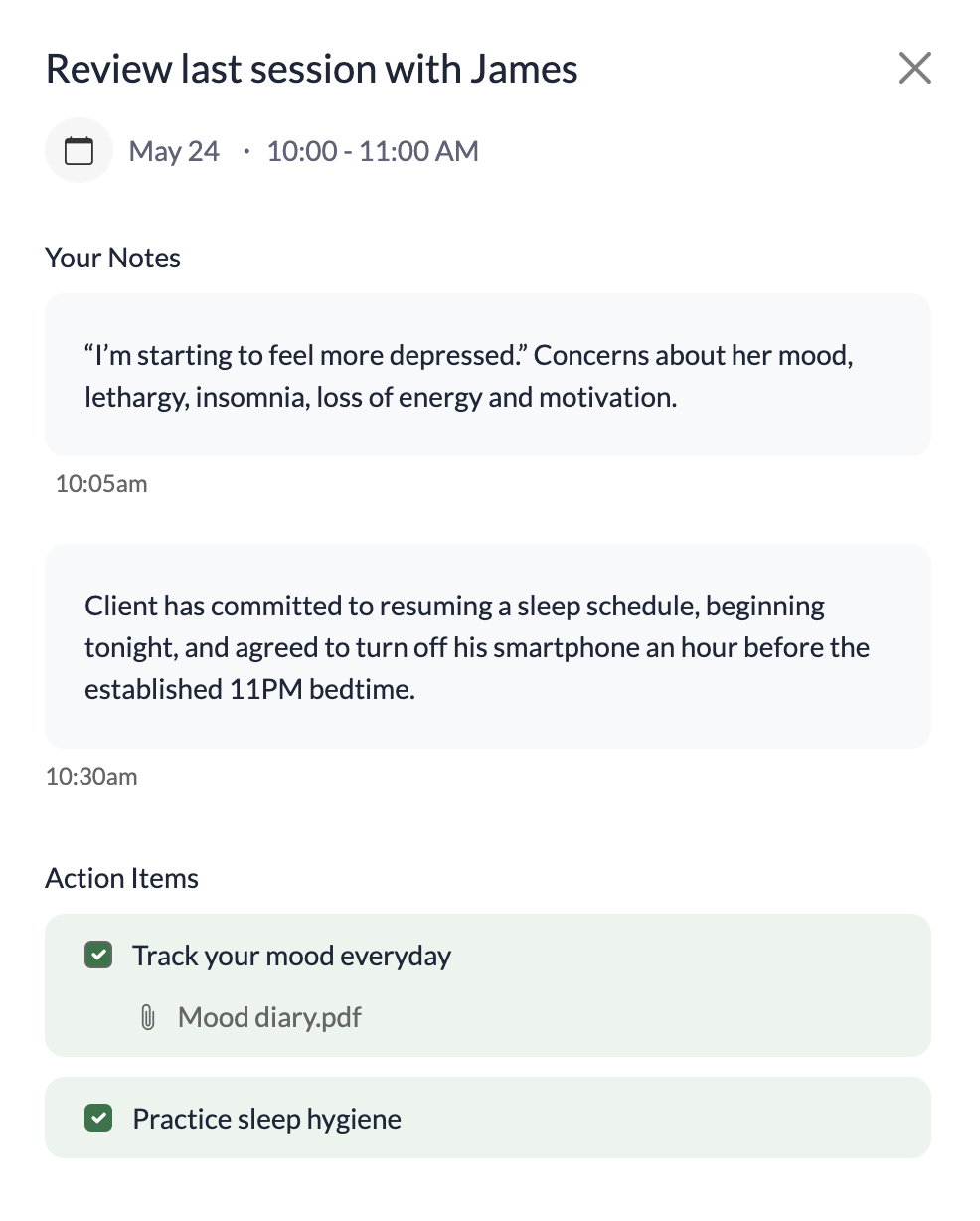
Task: Open the Mood diary.pdf attachment
Action: click(269, 1017)
